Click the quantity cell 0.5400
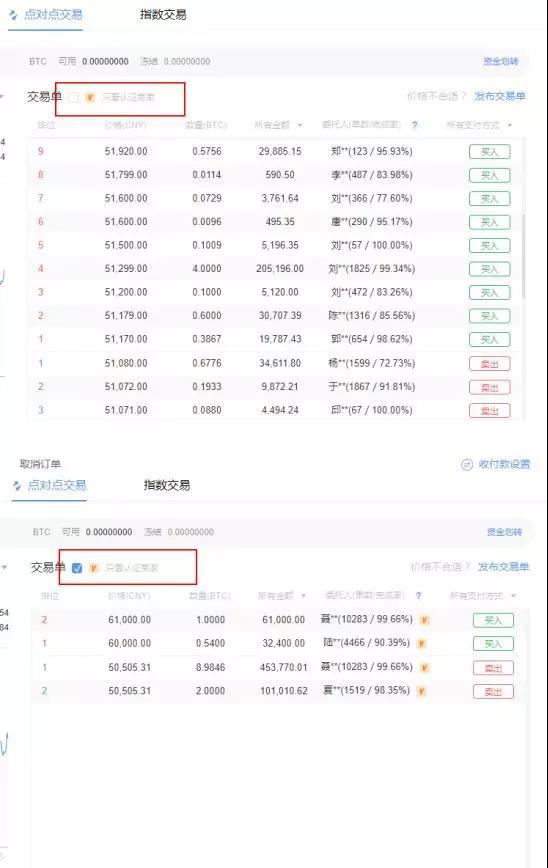The width and height of the screenshot is (548, 868). click(210, 643)
